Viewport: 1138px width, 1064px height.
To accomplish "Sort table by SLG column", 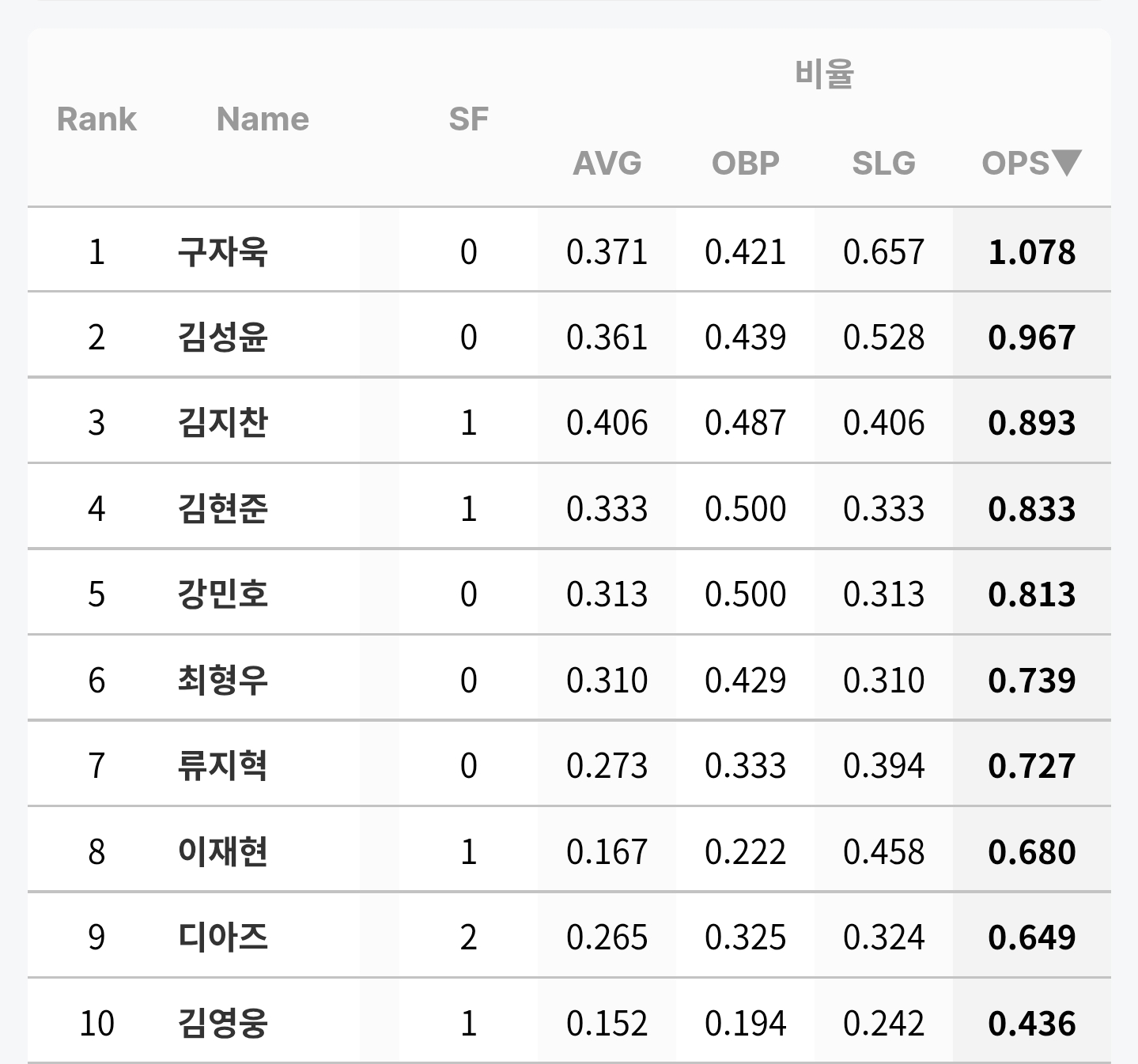I will point(883,163).
